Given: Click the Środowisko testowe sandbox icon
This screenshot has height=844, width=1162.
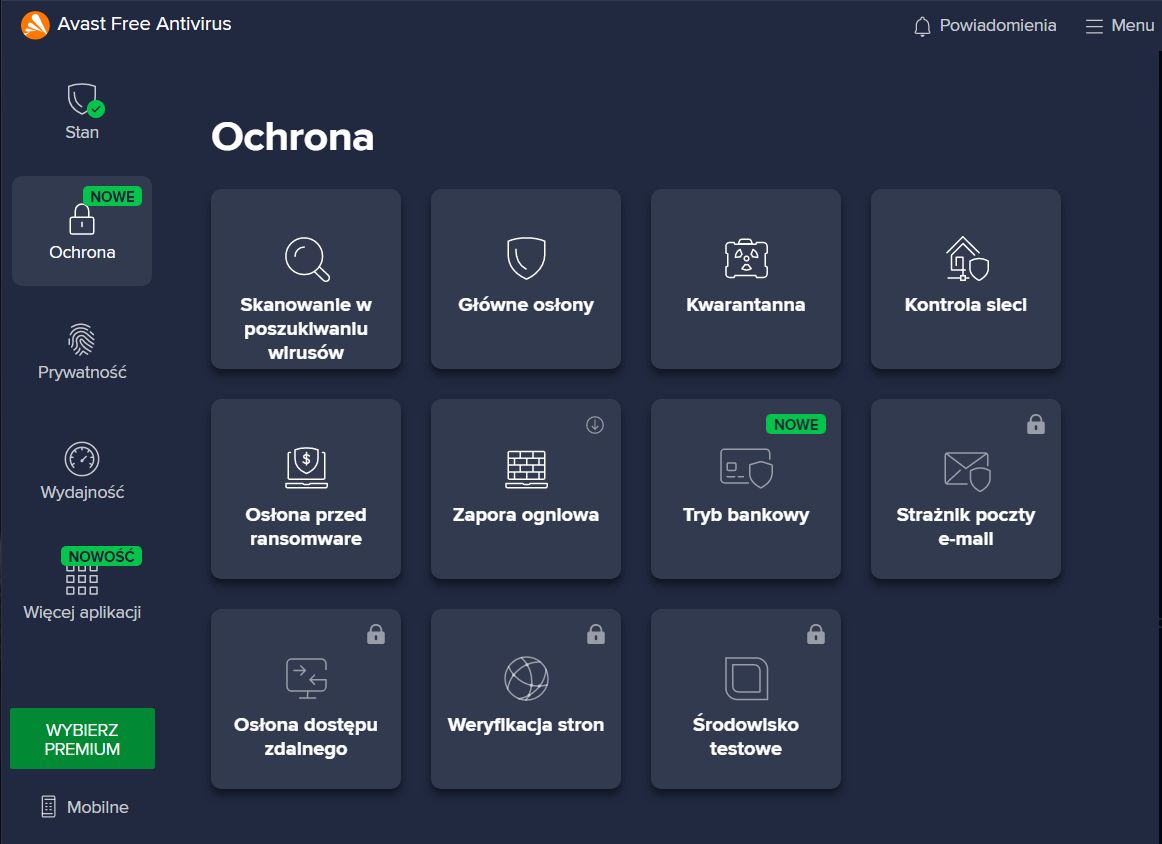Looking at the screenshot, I should click(x=746, y=678).
